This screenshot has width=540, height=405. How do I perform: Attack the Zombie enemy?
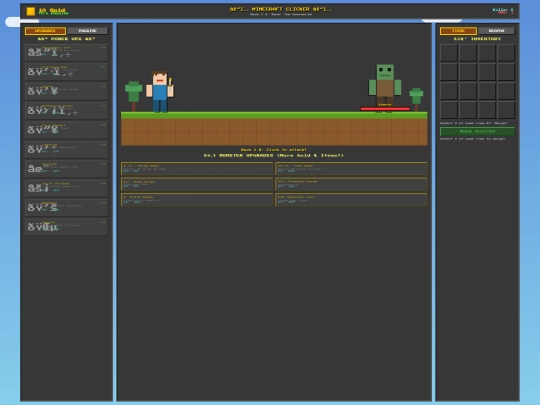tap(385, 88)
